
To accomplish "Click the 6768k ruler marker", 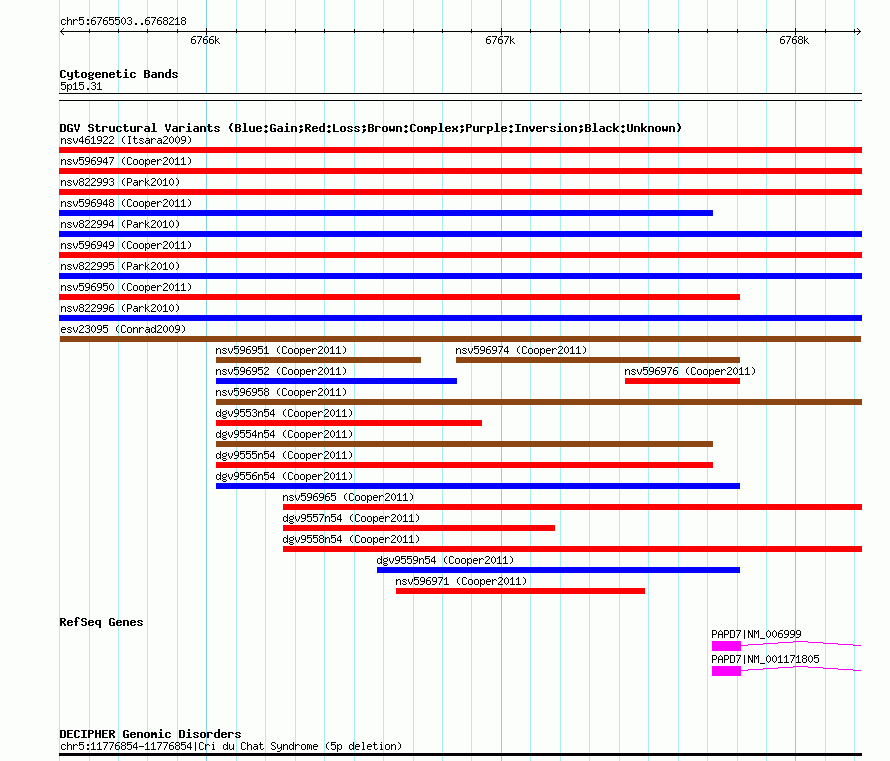I will [794, 40].
